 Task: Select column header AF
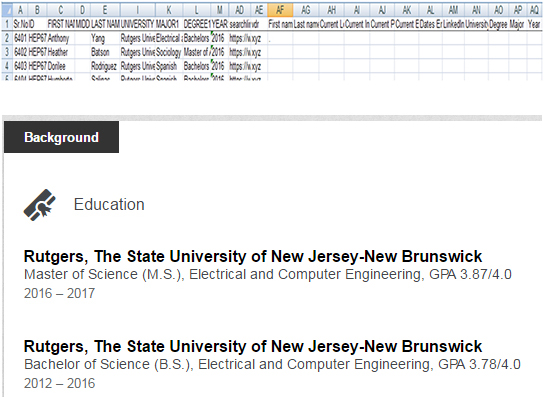click(x=280, y=10)
